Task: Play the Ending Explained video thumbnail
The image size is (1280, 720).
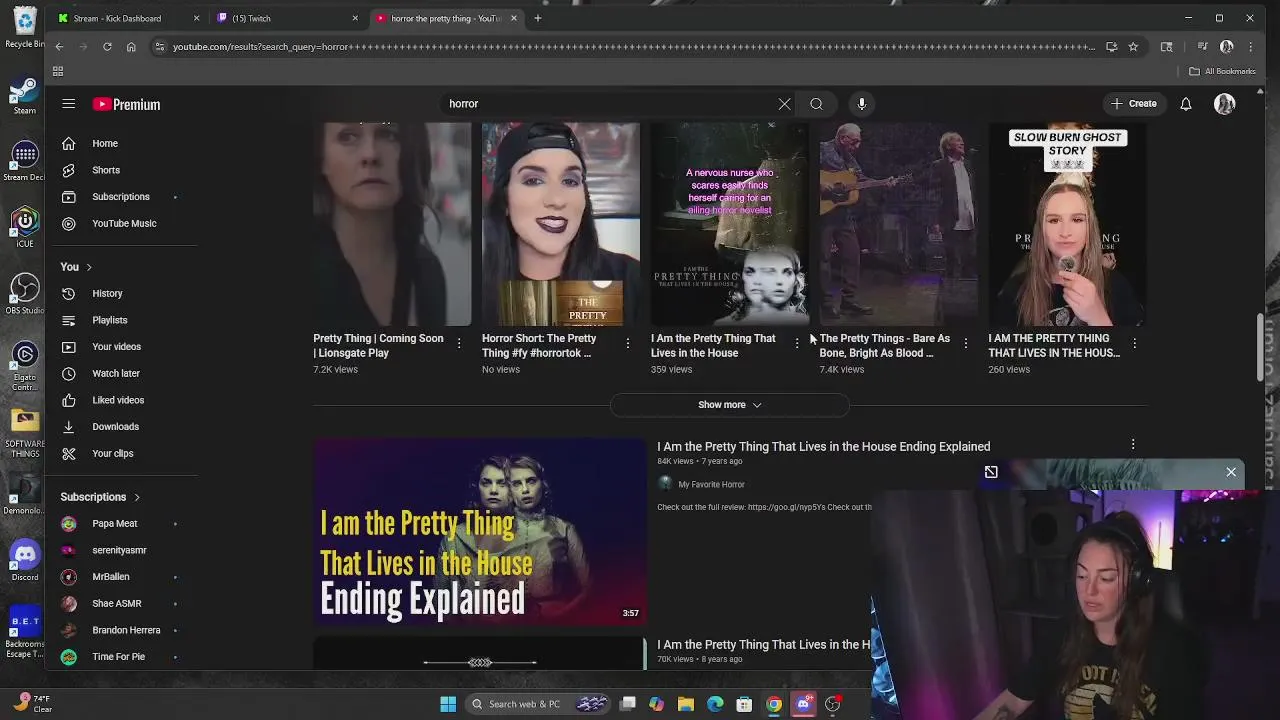Action: [480, 532]
